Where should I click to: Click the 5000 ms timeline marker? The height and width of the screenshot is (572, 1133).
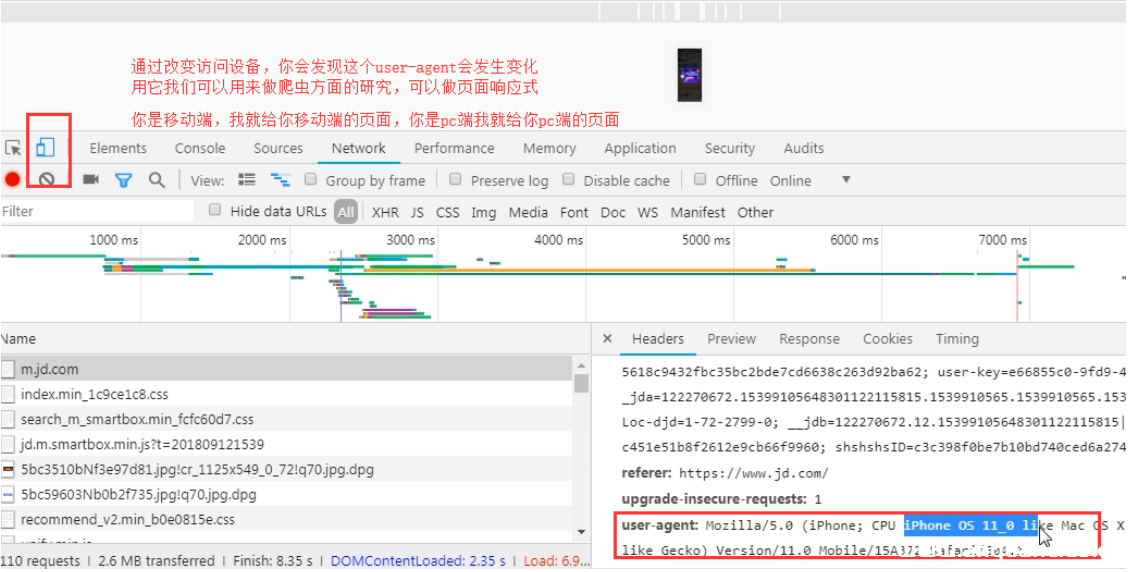coord(706,240)
